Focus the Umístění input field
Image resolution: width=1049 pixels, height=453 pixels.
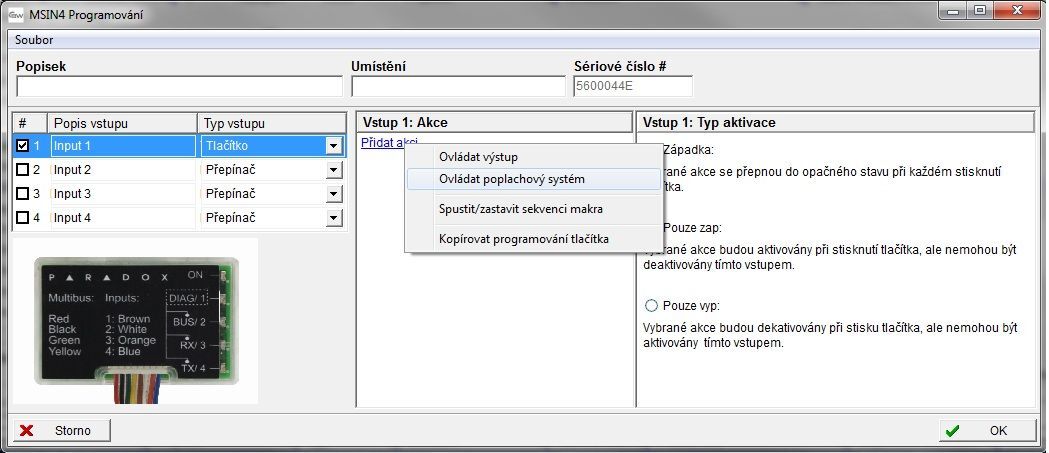pyautogui.click(x=458, y=87)
